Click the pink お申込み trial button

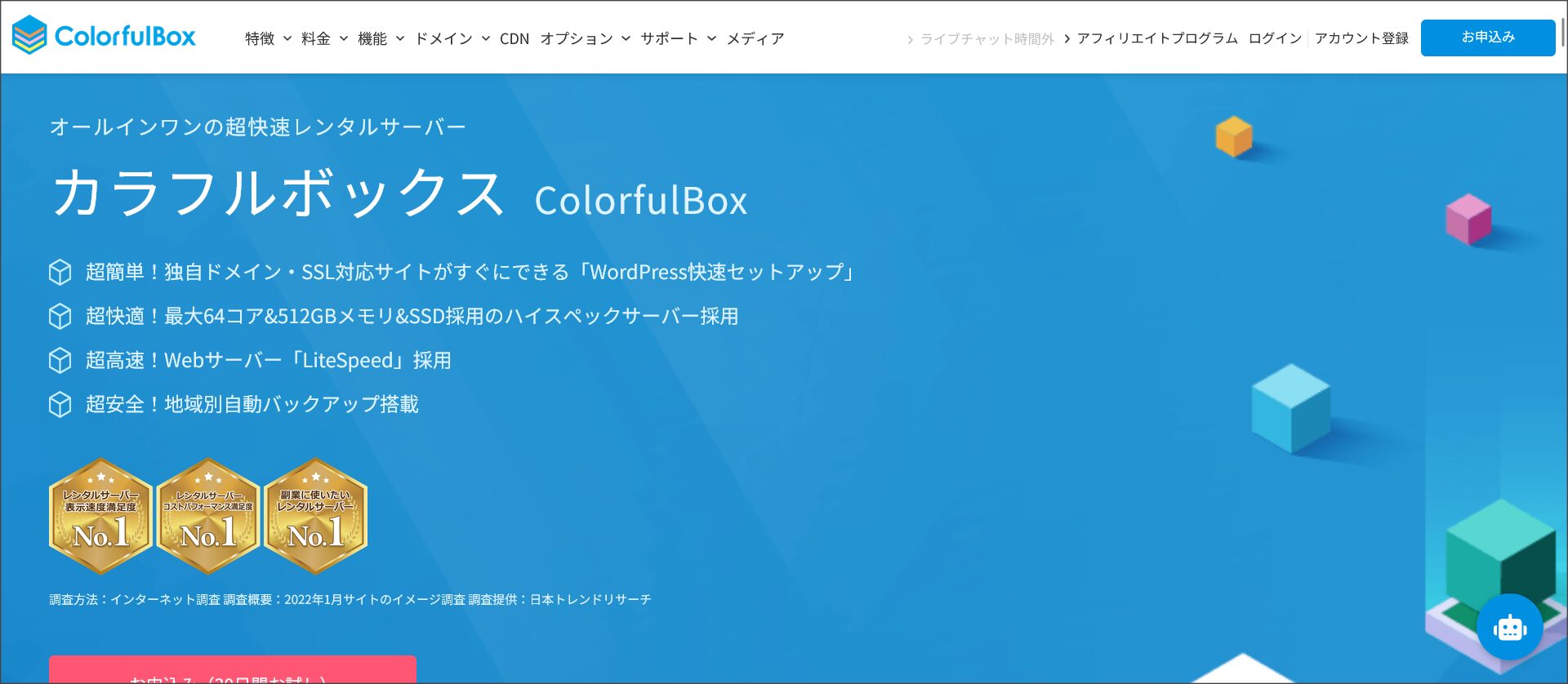coord(233,669)
